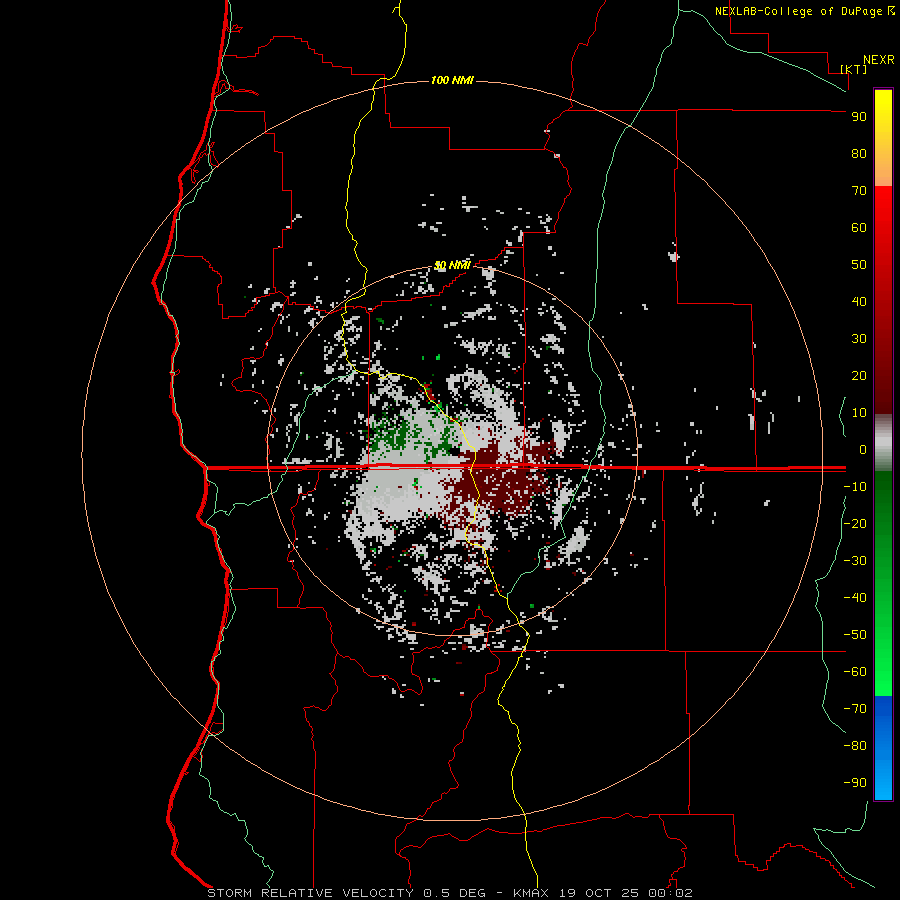Screen dimensions: 900x900
Task: Click the -60 value on the velocity scale
Action: point(855,672)
